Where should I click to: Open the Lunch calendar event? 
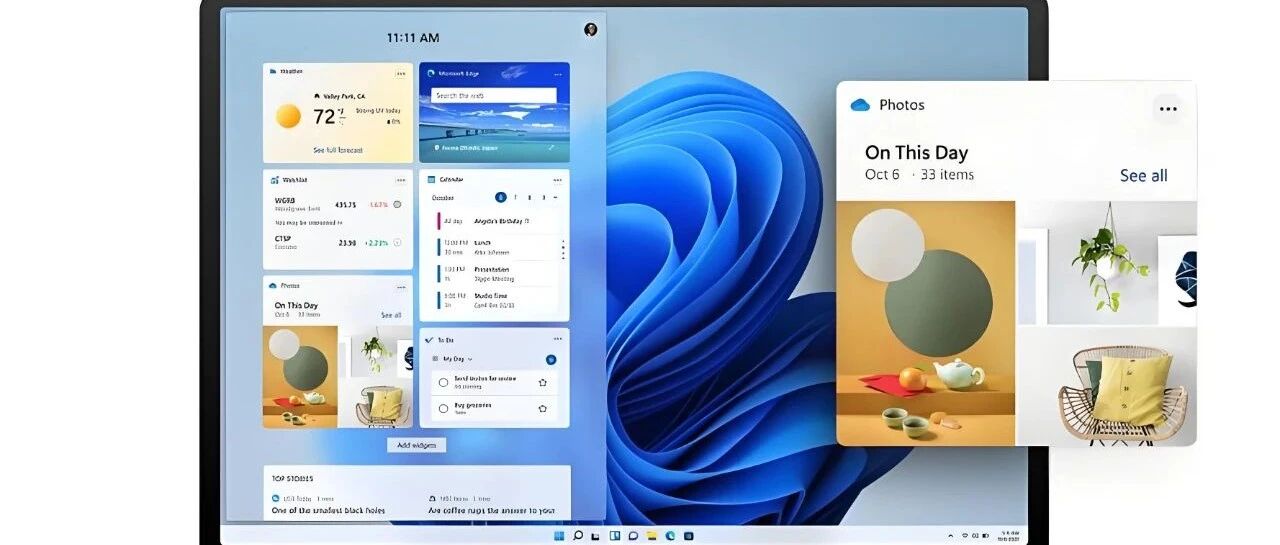(496, 248)
